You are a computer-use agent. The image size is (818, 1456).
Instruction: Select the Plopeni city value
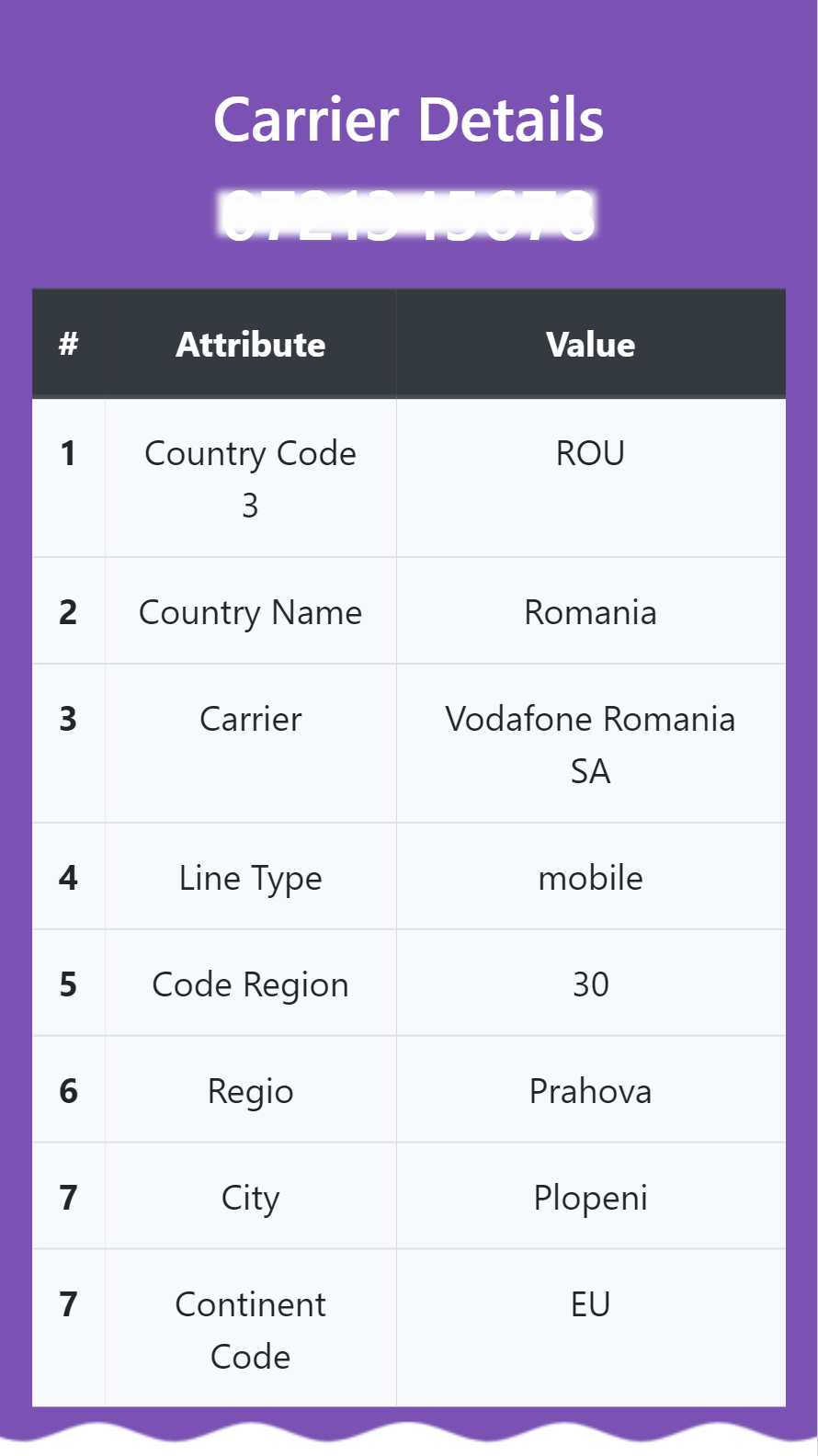[x=591, y=1198]
